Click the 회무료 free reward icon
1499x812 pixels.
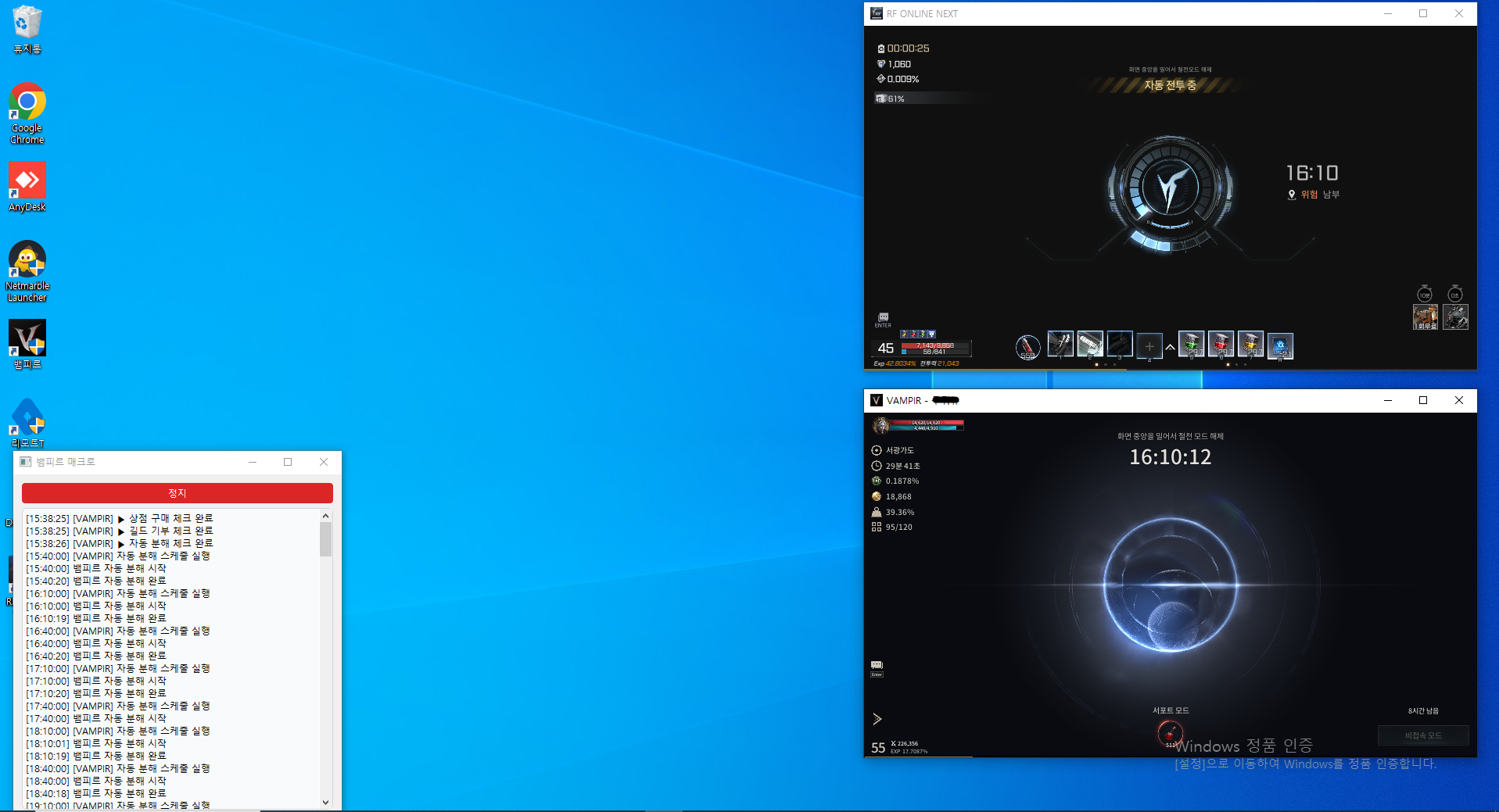(x=1425, y=317)
